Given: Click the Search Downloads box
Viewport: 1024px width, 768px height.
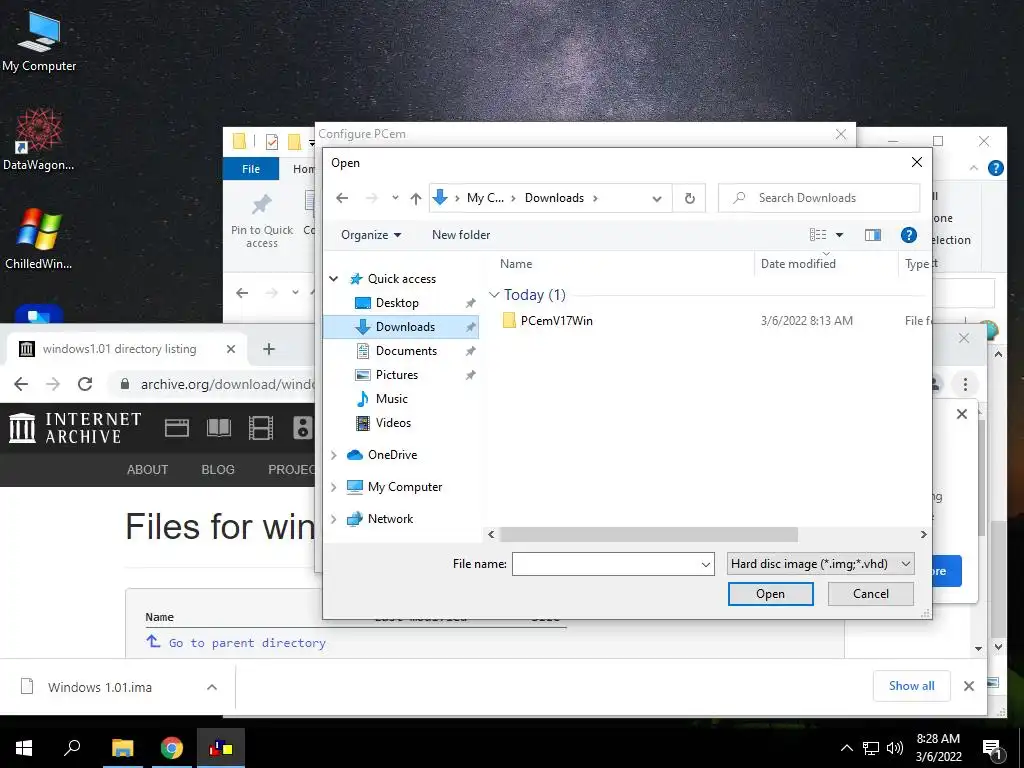Looking at the screenshot, I should 819,198.
